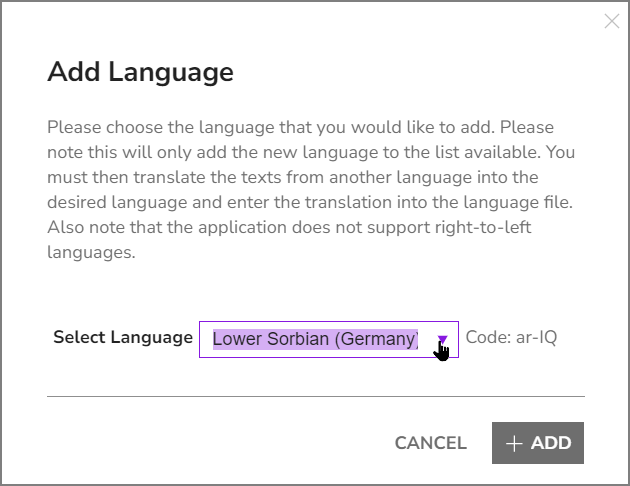630x486 pixels.
Task: Cancel adding a language
Action: [430, 443]
